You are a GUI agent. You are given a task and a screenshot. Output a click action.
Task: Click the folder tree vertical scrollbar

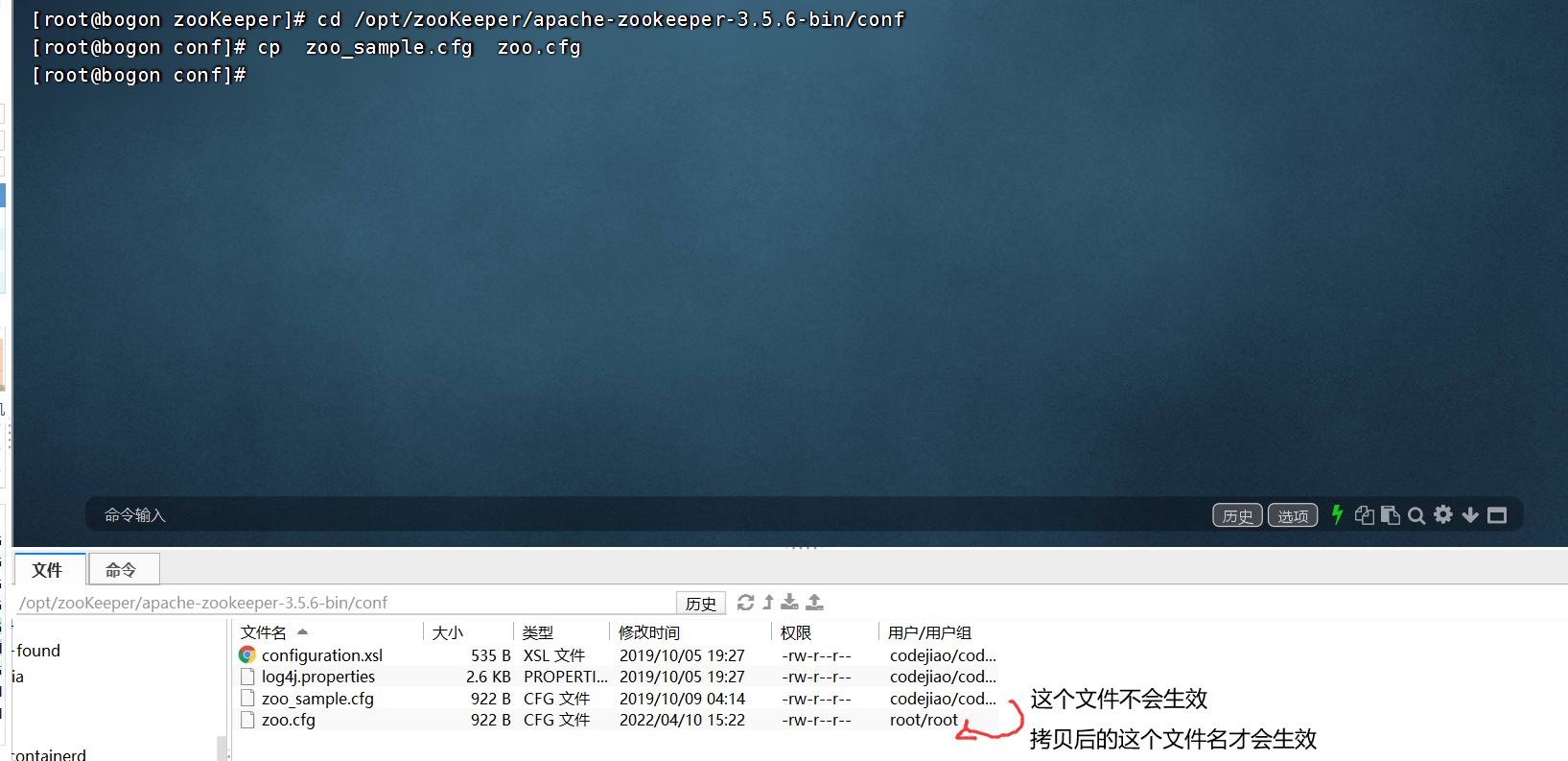click(x=222, y=748)
